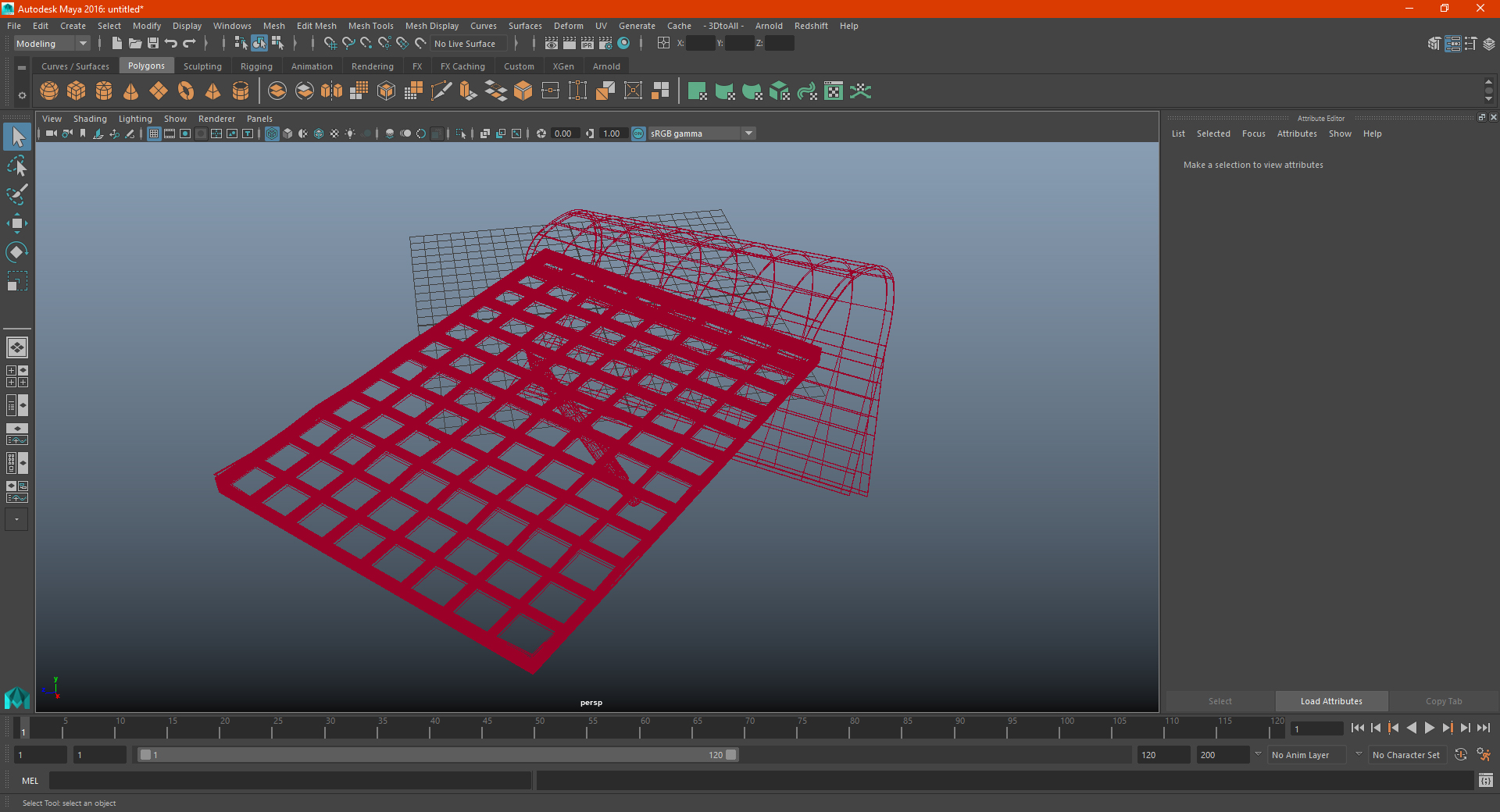The image size is (1500, 812).
Task: Play the animation forwards
Action: tap(1429, 728)
